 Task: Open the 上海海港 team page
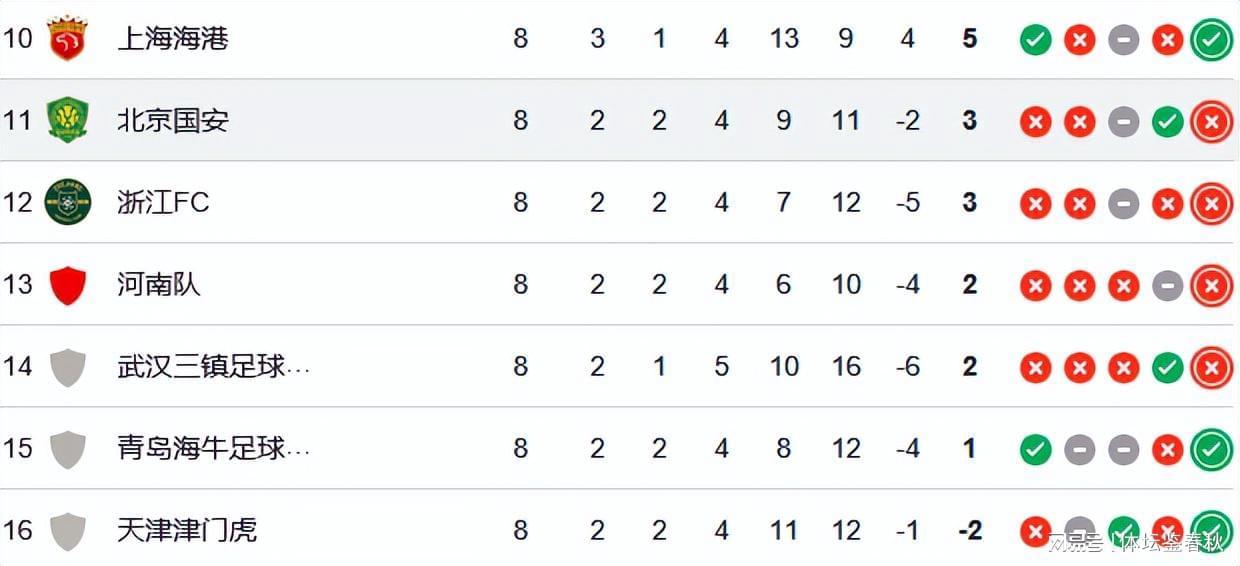pyautogui.click(x=173, y=39)
